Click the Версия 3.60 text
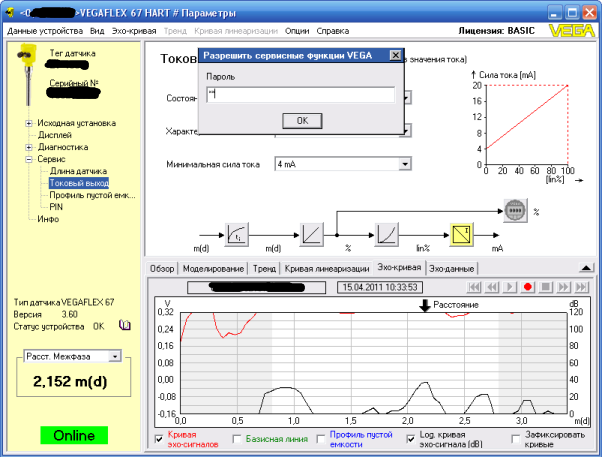602x457 pixels. [x=45, y=315]
